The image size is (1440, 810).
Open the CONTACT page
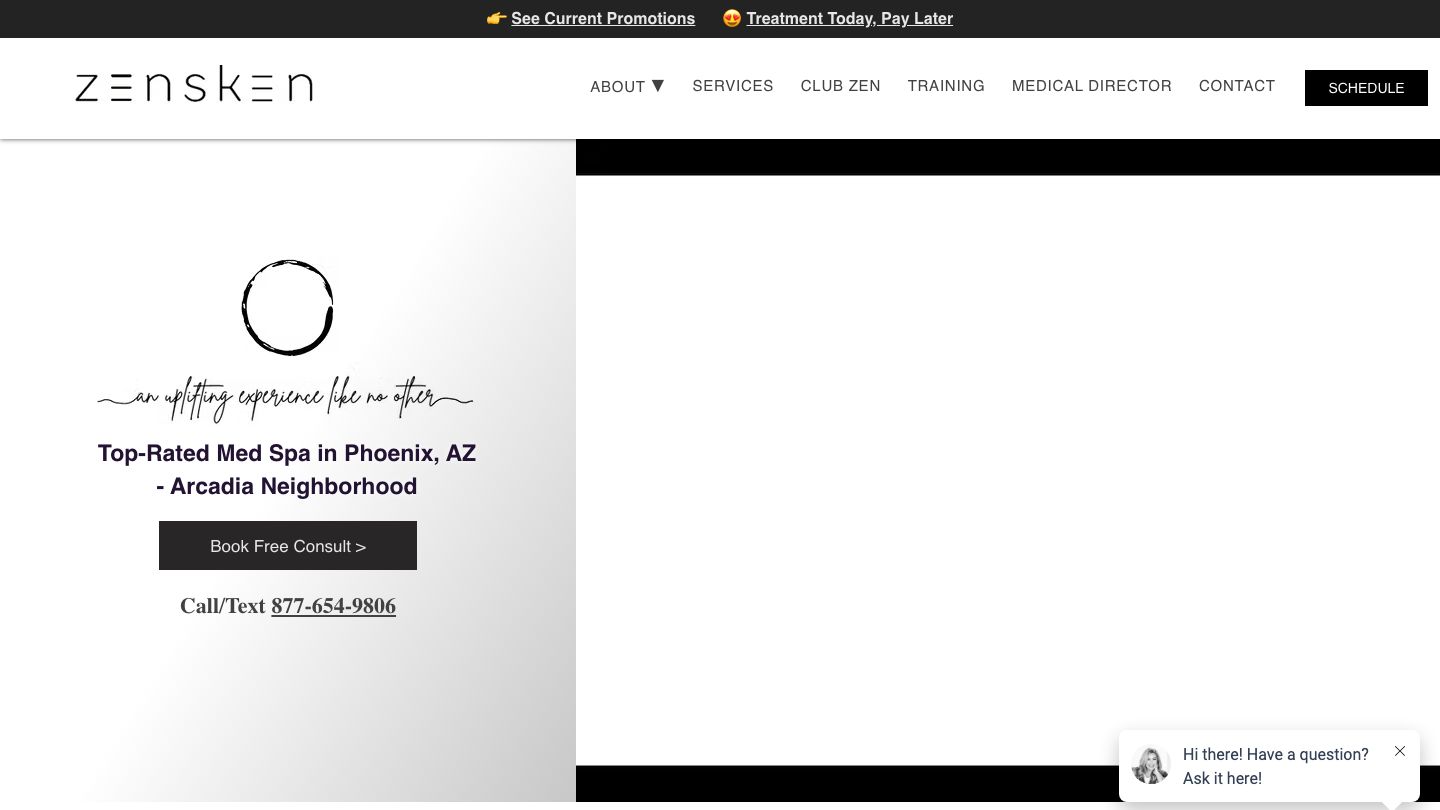1237,86
